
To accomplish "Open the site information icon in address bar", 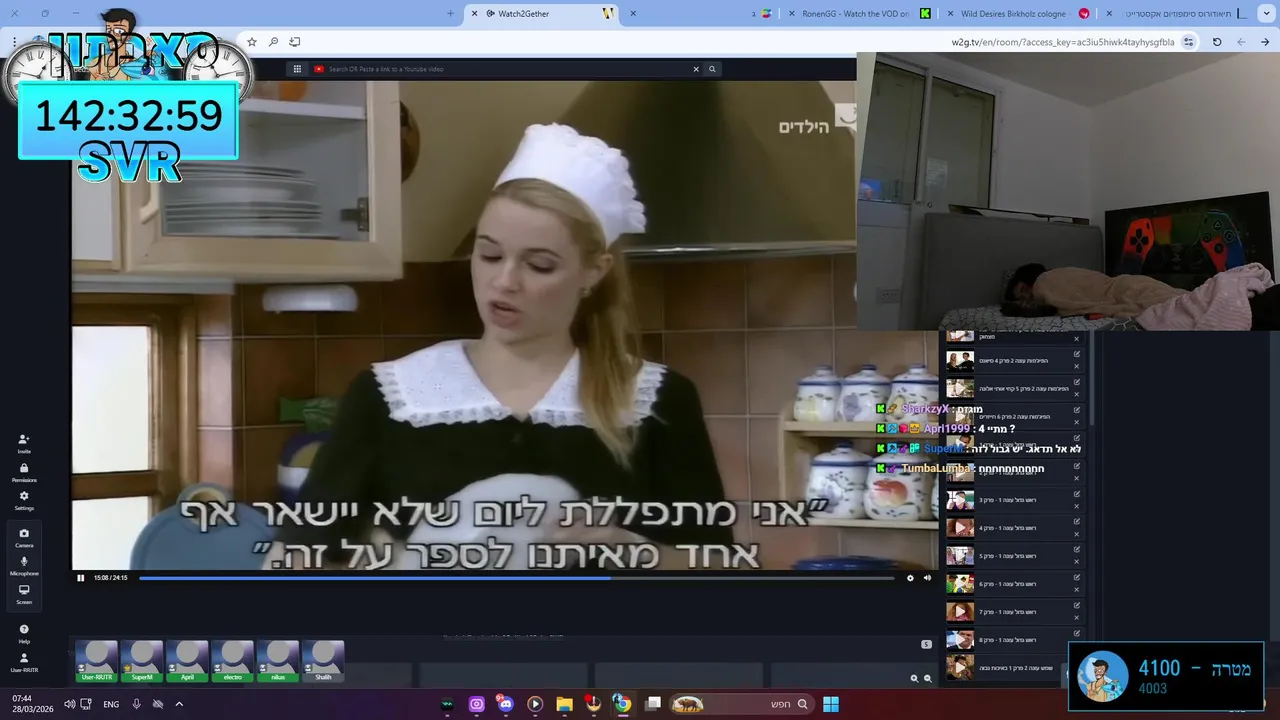I will click(1188, 42).
